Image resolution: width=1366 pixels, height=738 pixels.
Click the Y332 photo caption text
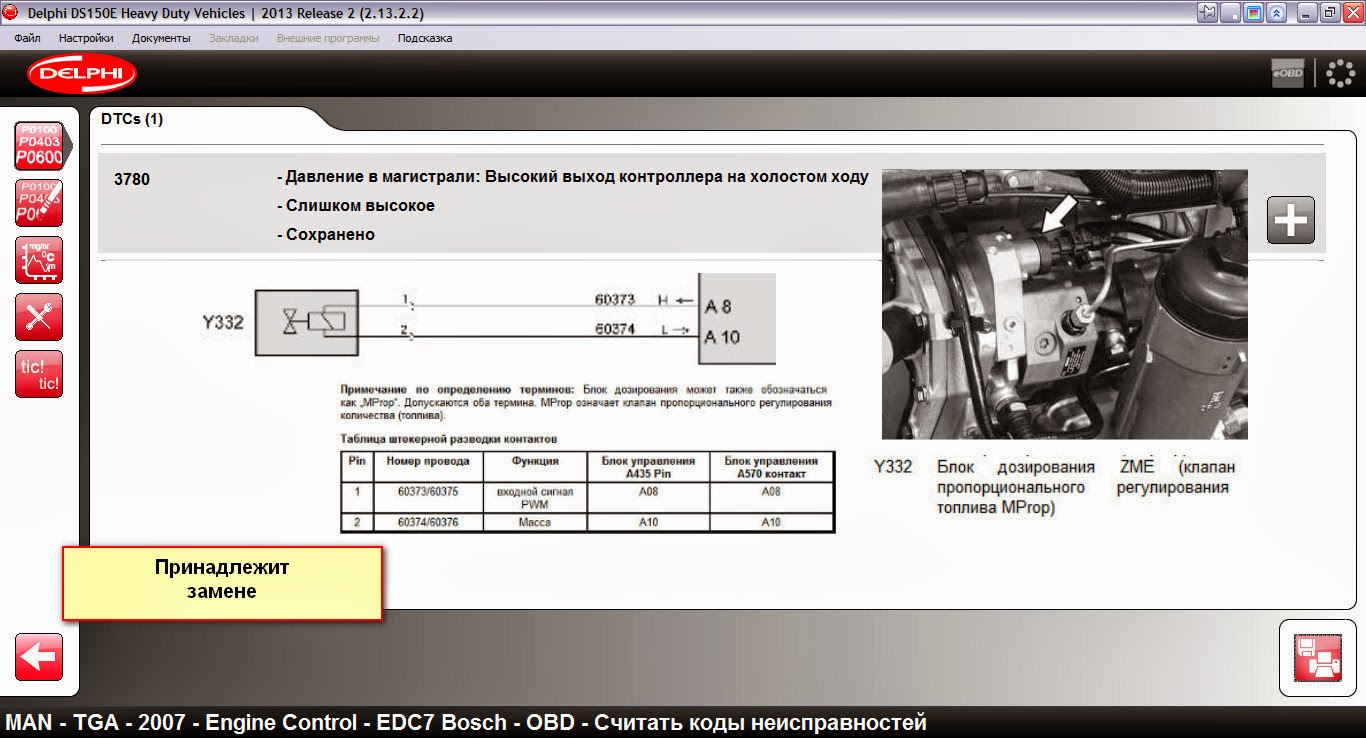tap(1055, 487)
